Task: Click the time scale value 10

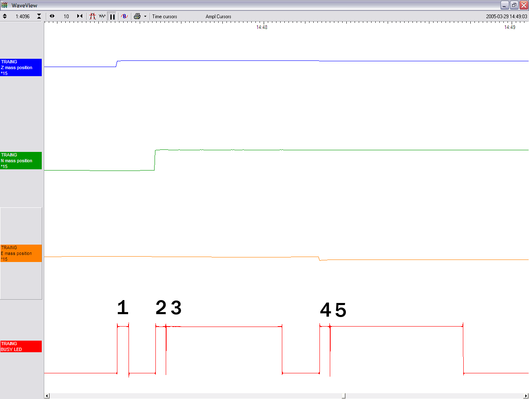Action: [x=66, y=17]
